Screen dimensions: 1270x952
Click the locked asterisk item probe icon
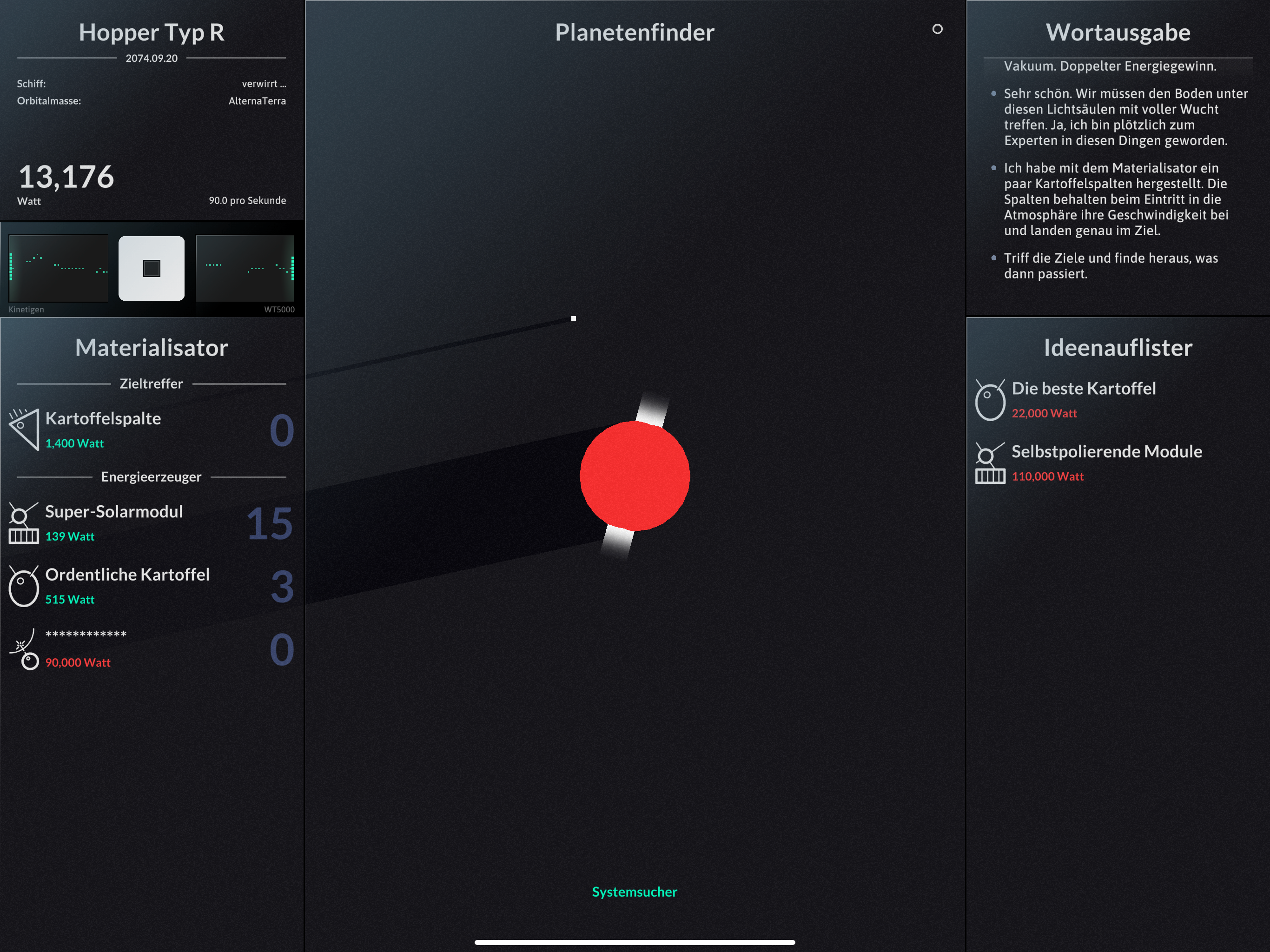pos(24,649)
